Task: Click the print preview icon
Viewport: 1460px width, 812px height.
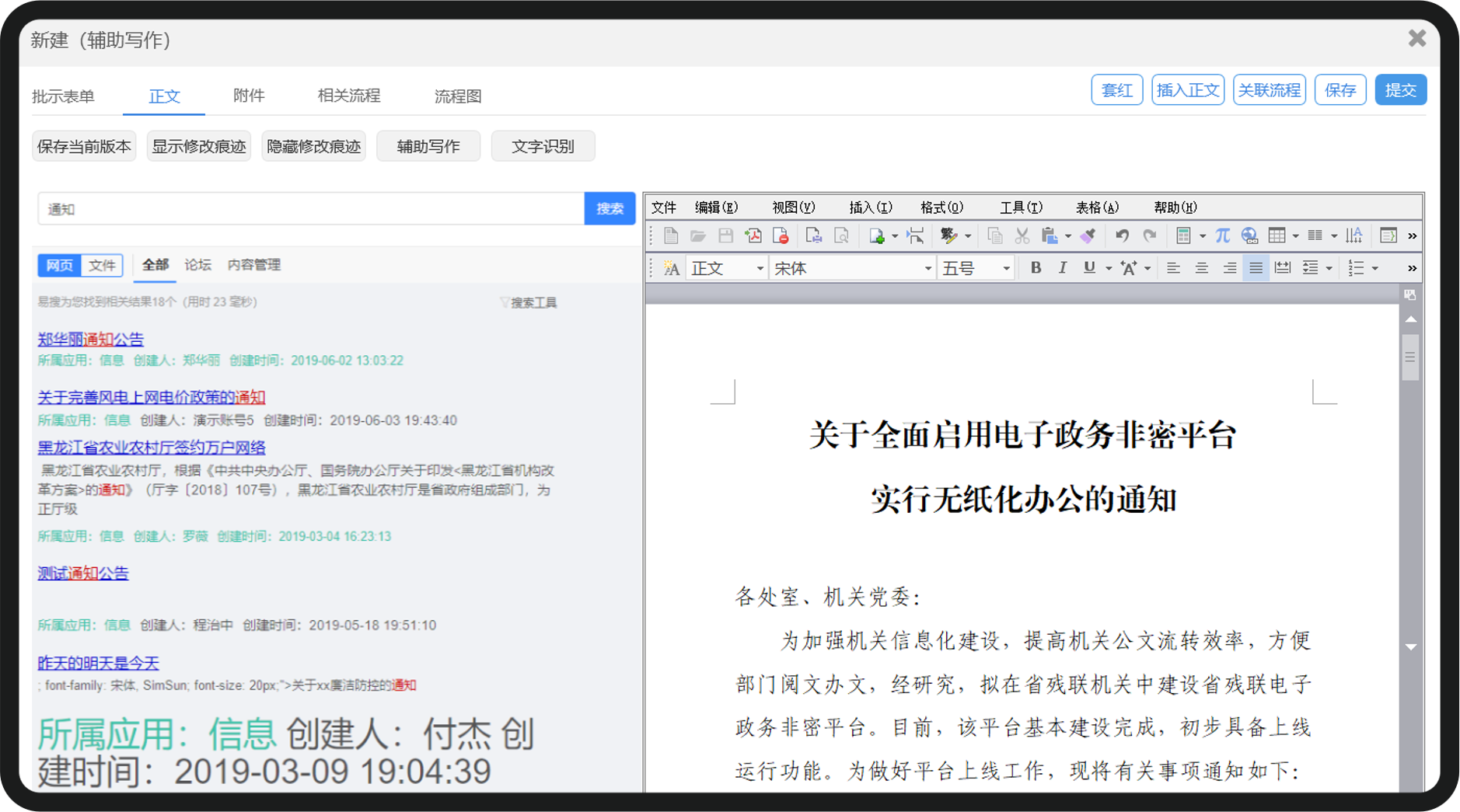Action: pos(841,235)
